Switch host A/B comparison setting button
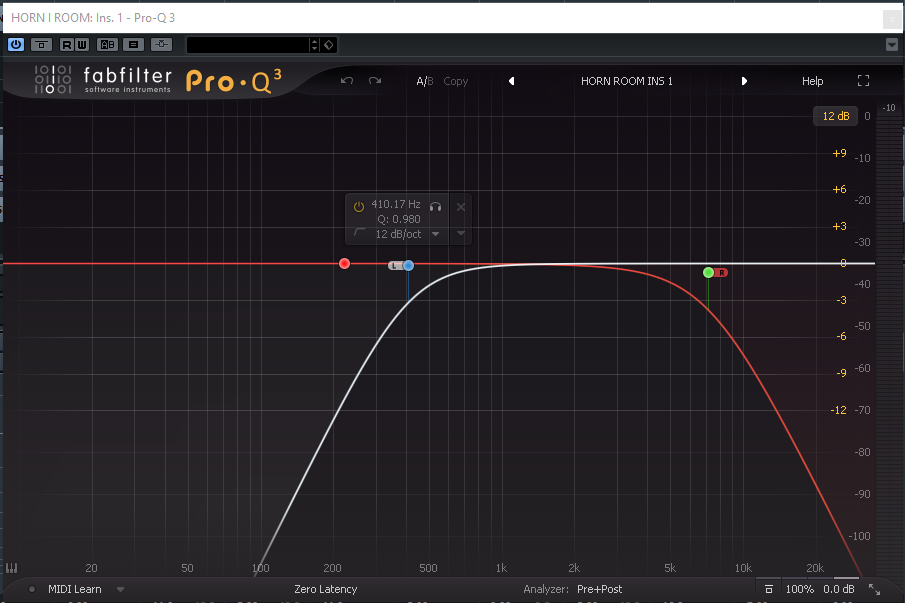Viewport: 905px width, 603px height. tap(107, 44)
